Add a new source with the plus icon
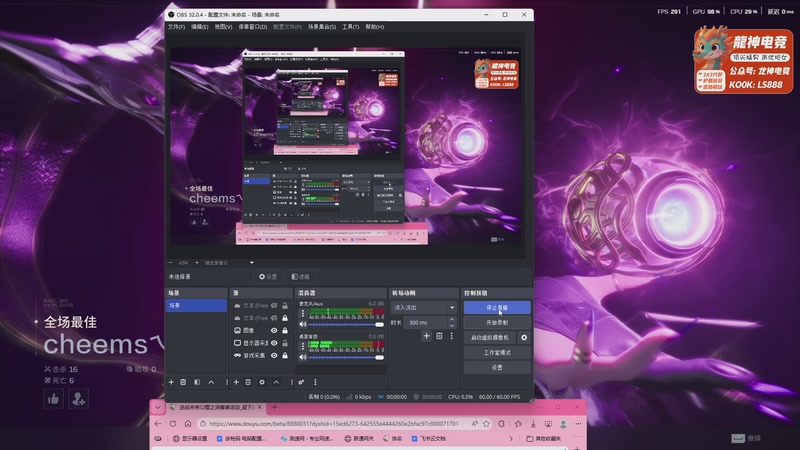Viewport: 800px width, 450px height. coord(236,382)
